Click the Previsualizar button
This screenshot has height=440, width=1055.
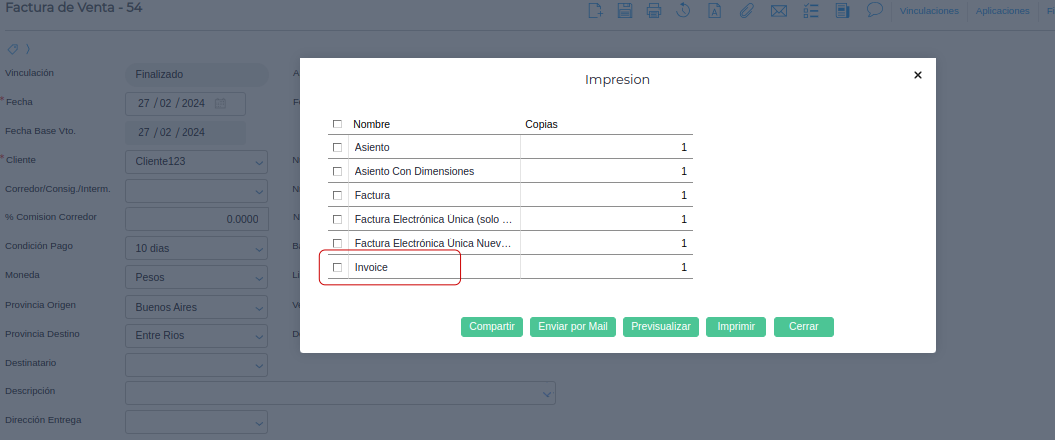pos(660,326)
